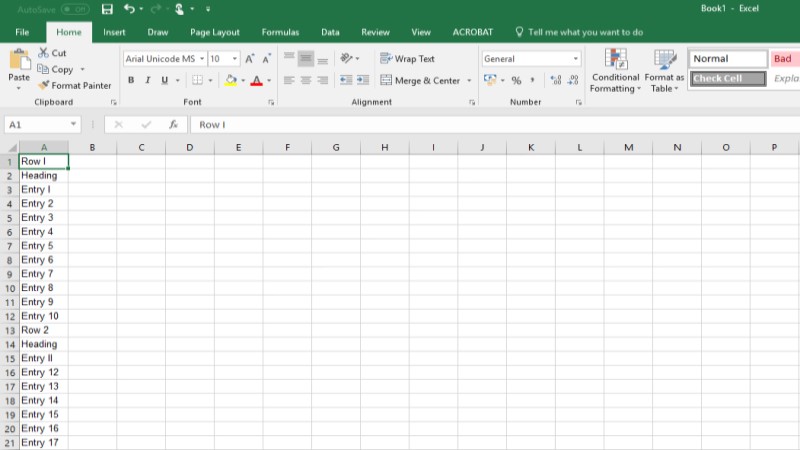The width and height of the screenshot is (800, 450).
Task: Click the Select All corner triangle
Action: (x=12, y=148)
